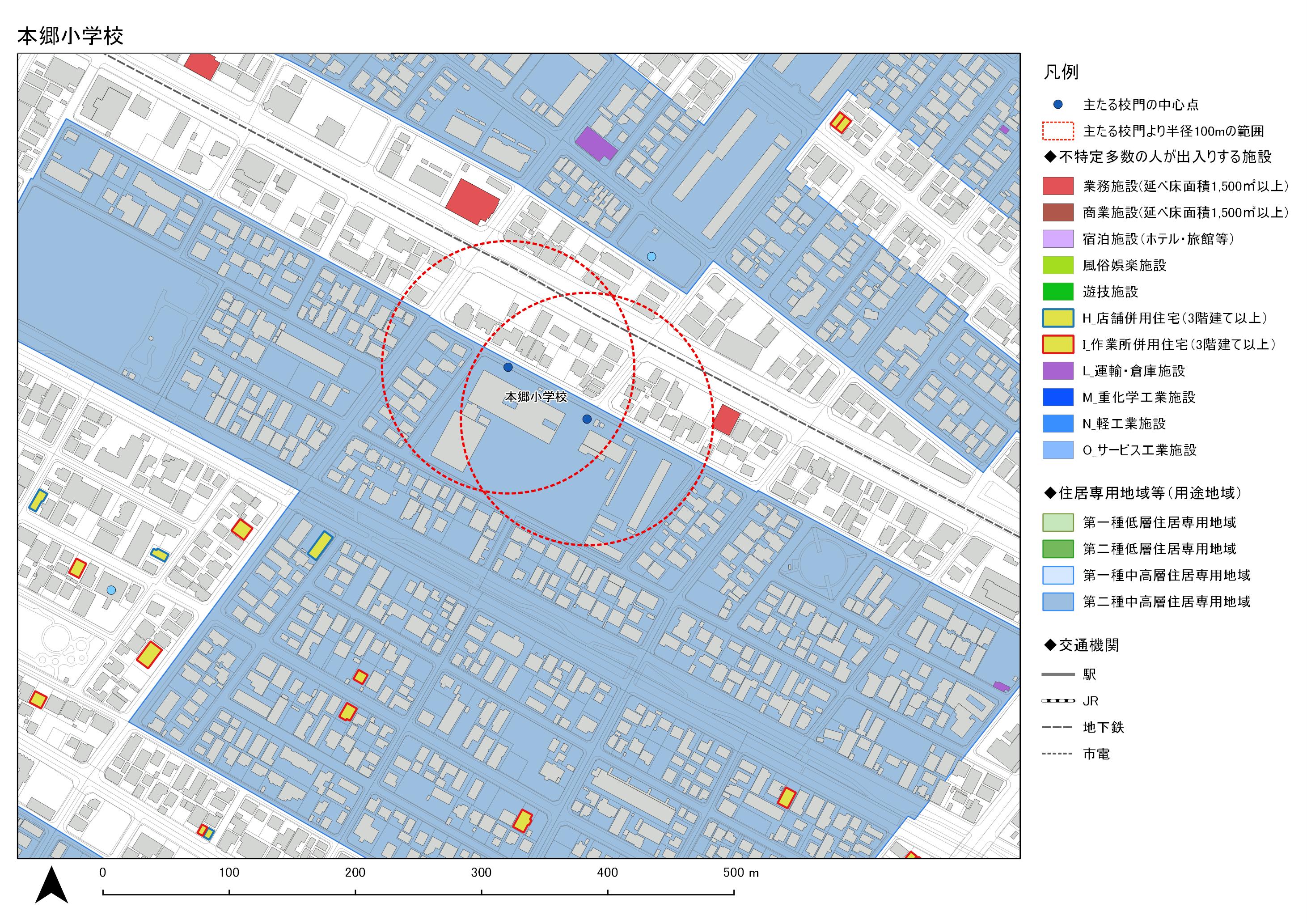Select the 市電 dotted line symbol in legend
The image size is (1307, 924).
tap(1057, 754)
